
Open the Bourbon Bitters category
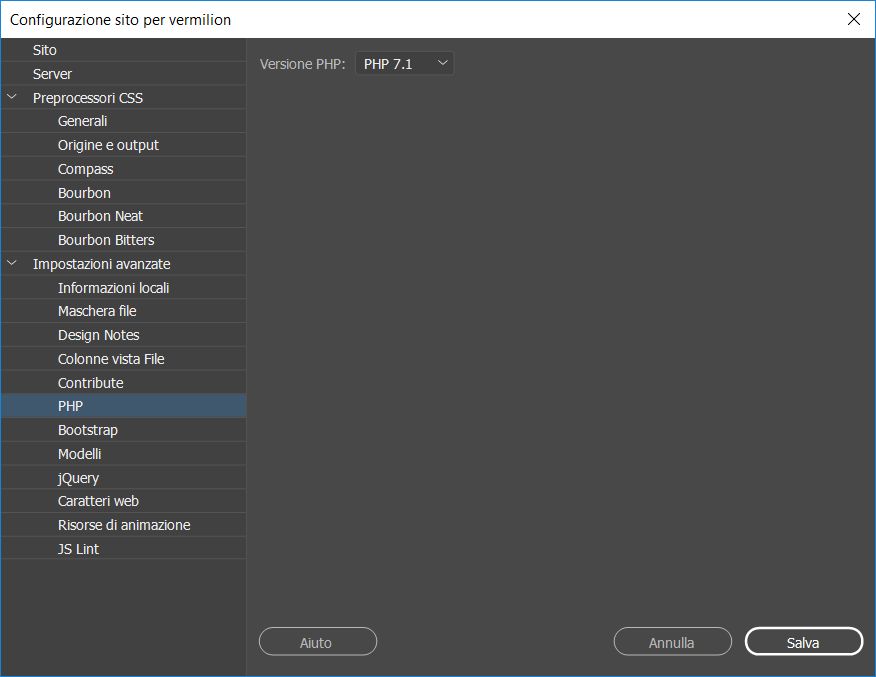pyautogui.click(x=107, y=239)
